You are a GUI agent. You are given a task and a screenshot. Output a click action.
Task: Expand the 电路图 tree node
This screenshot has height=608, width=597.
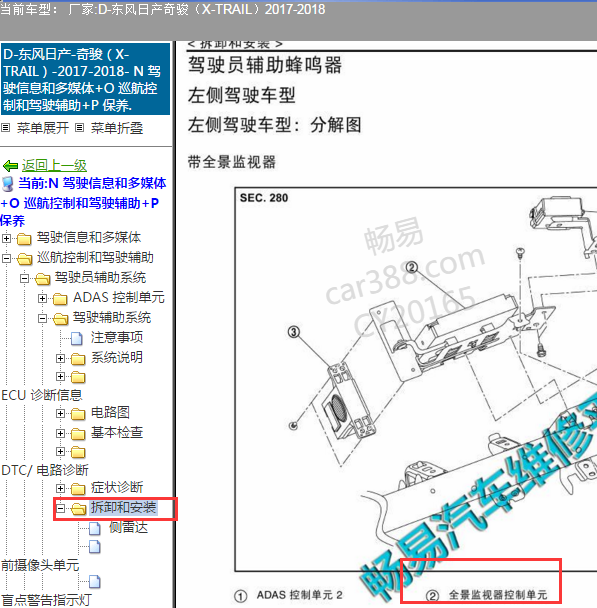pyautogui.click(x=60, y=413)
